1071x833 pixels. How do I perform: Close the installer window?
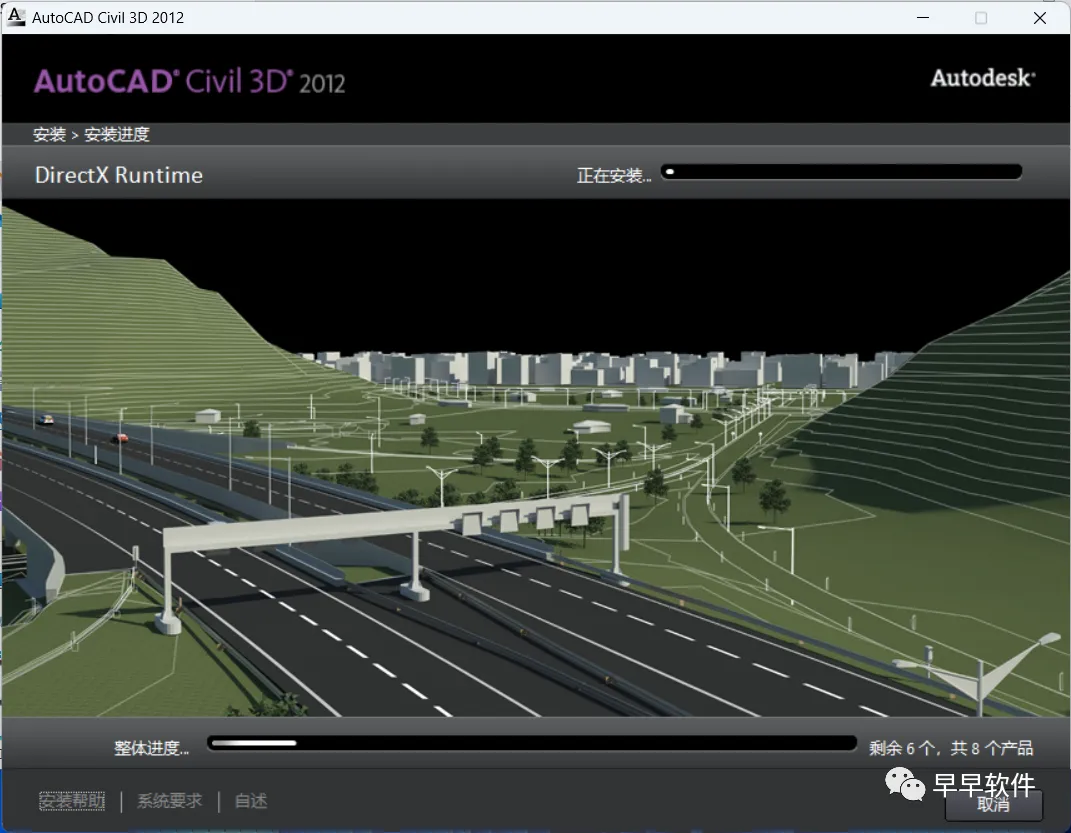pyautogui.click(x=1040, y=18)
